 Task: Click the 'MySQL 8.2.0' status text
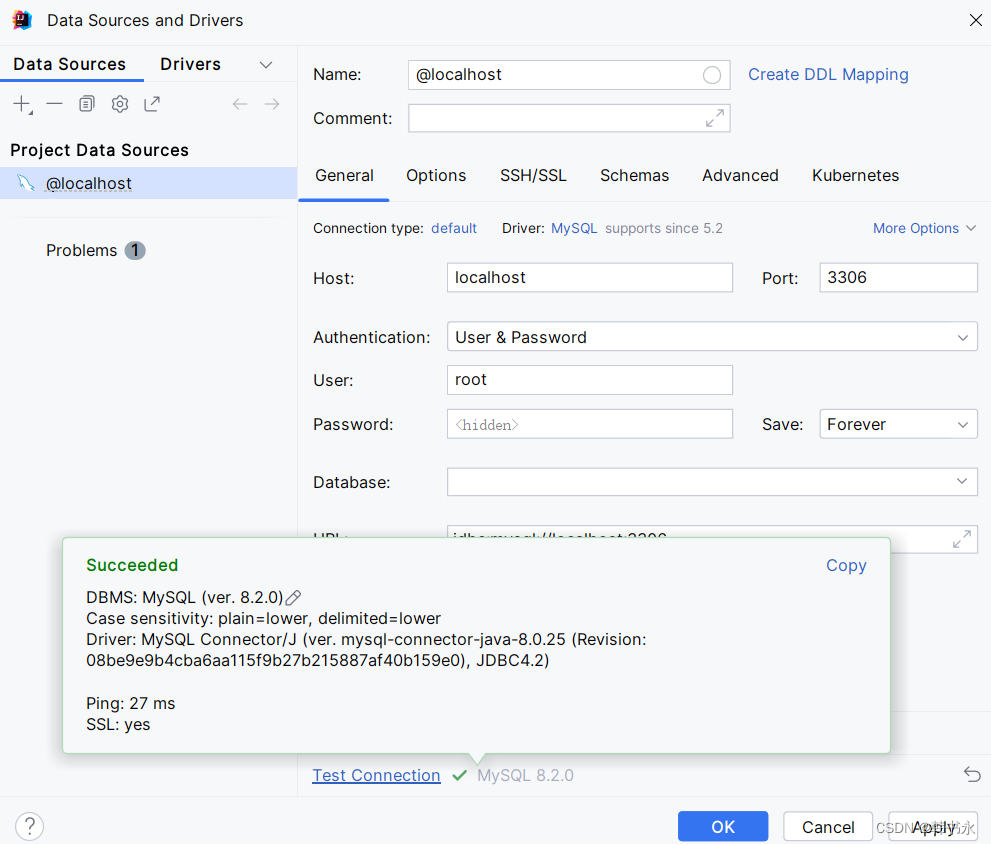point(525,775)
